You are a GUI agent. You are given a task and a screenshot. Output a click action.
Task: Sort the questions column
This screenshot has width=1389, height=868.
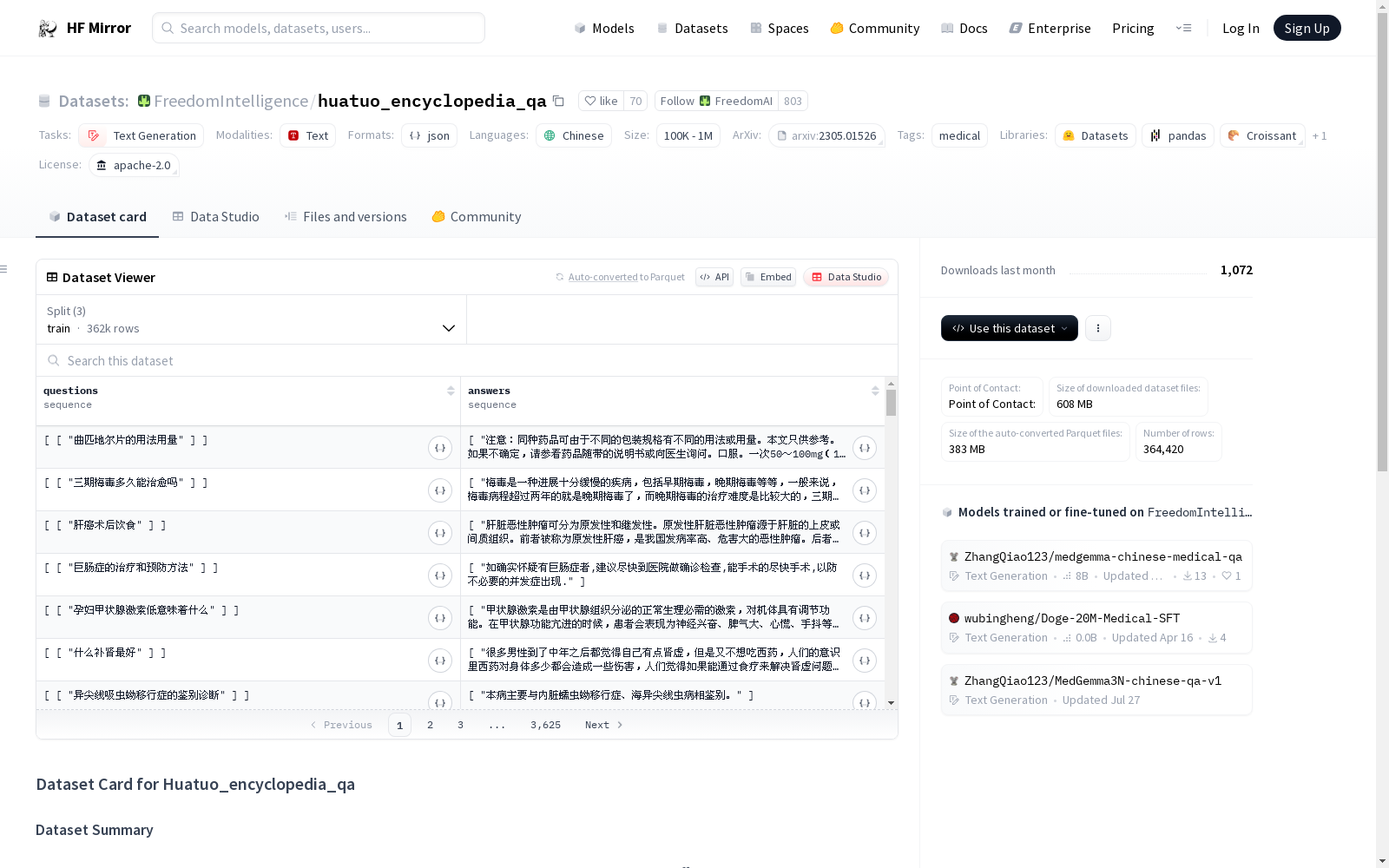[x=451, y=391]
